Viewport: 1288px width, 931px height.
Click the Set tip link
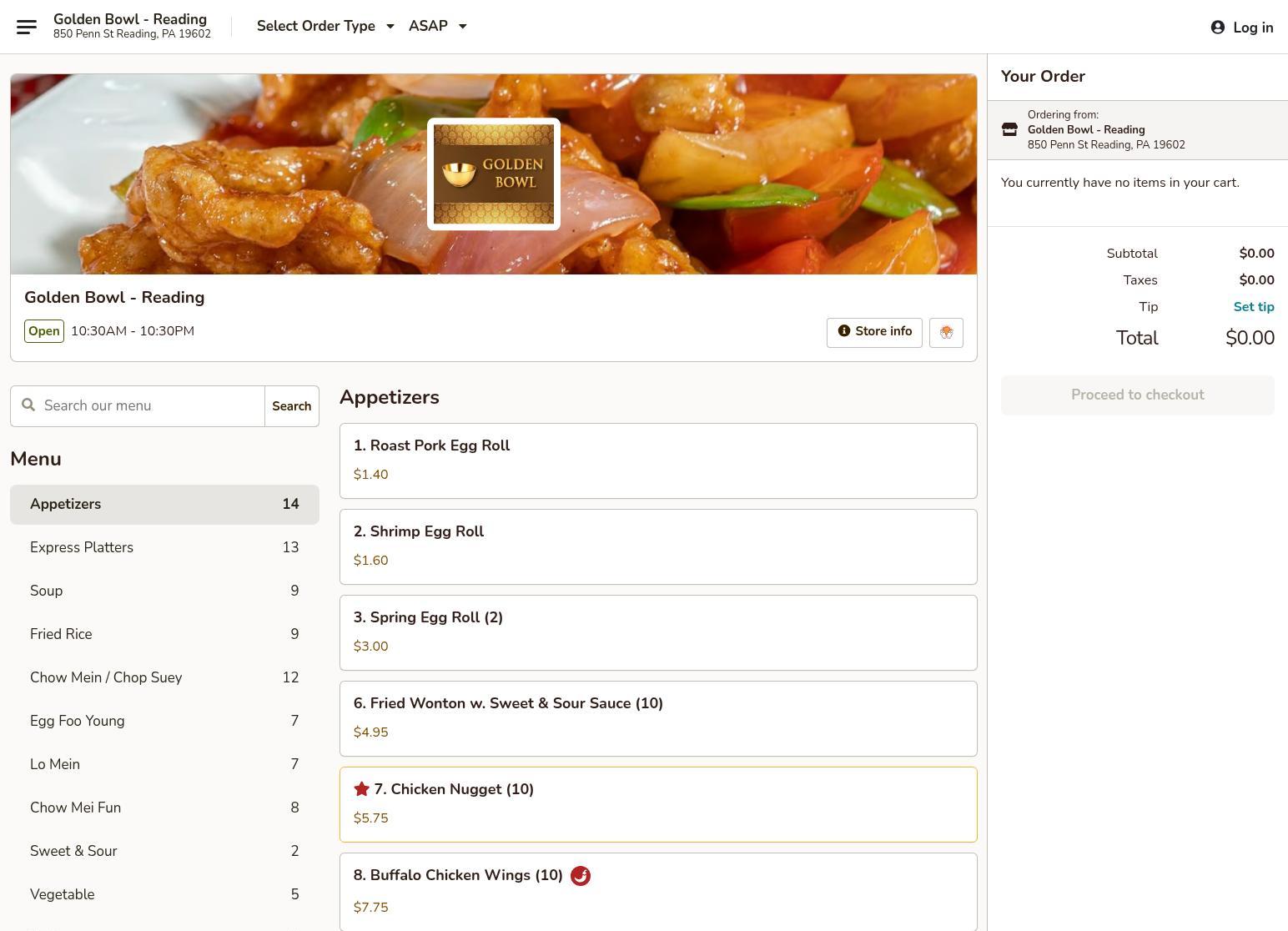(x=1253, y=307)
